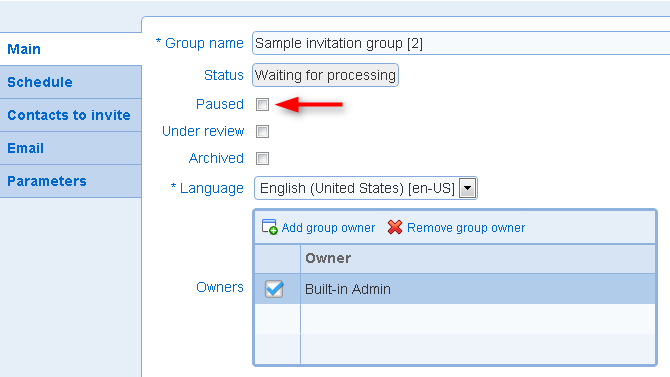Enable the Under review checkbox
670x377 pixels.
point(262,131)
